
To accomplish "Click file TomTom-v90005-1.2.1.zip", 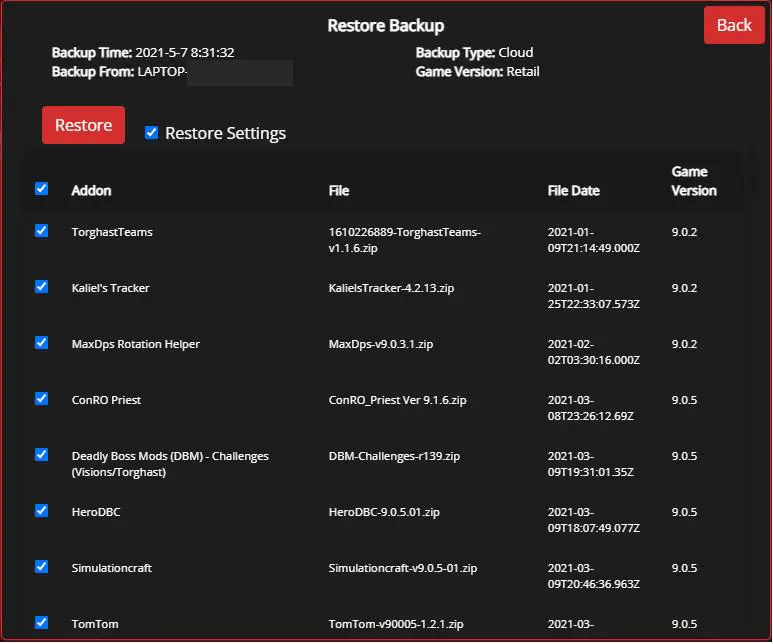I will pyautogui.click(x=396, y=624).
